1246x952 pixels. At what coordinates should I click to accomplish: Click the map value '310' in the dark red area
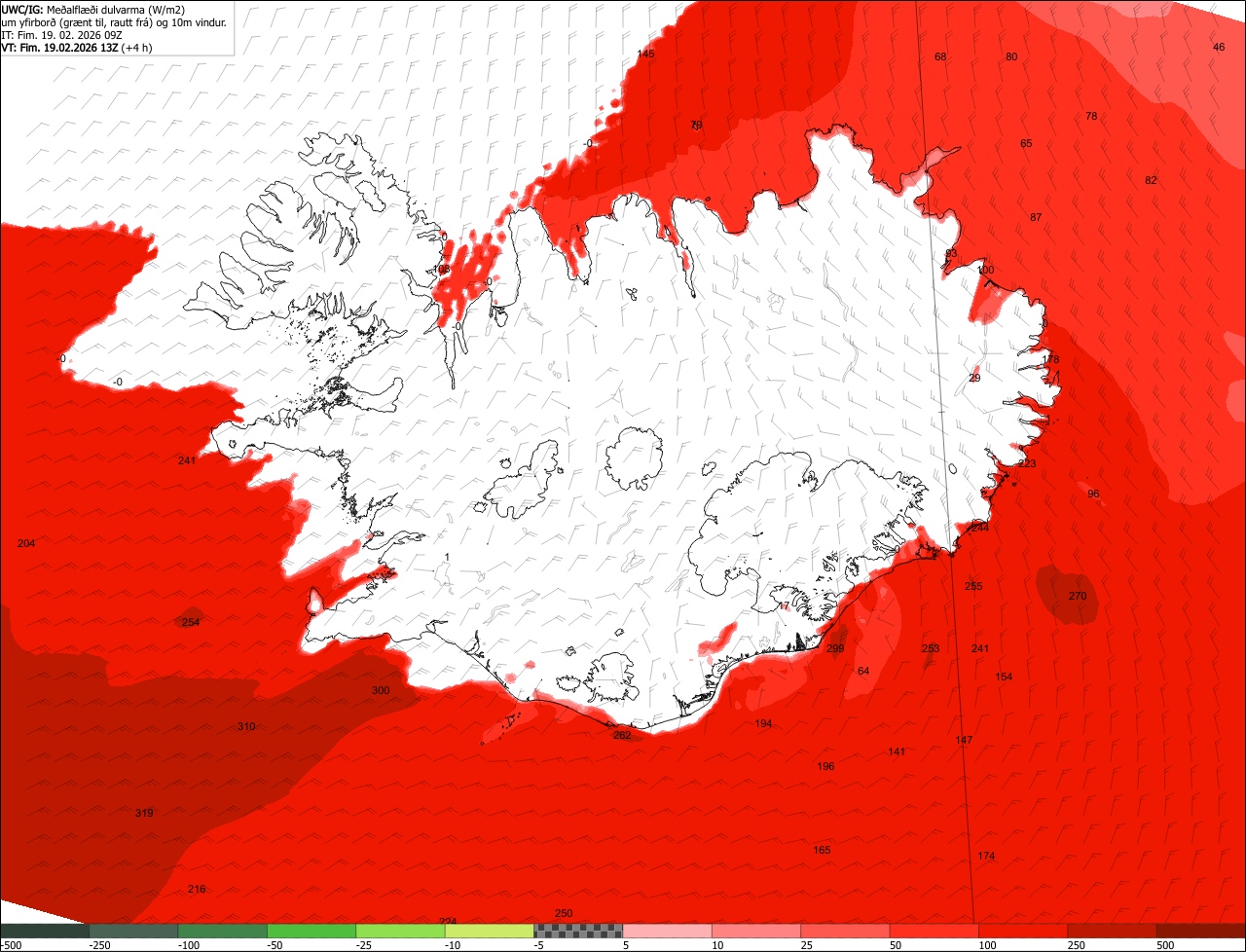[246, 726]
